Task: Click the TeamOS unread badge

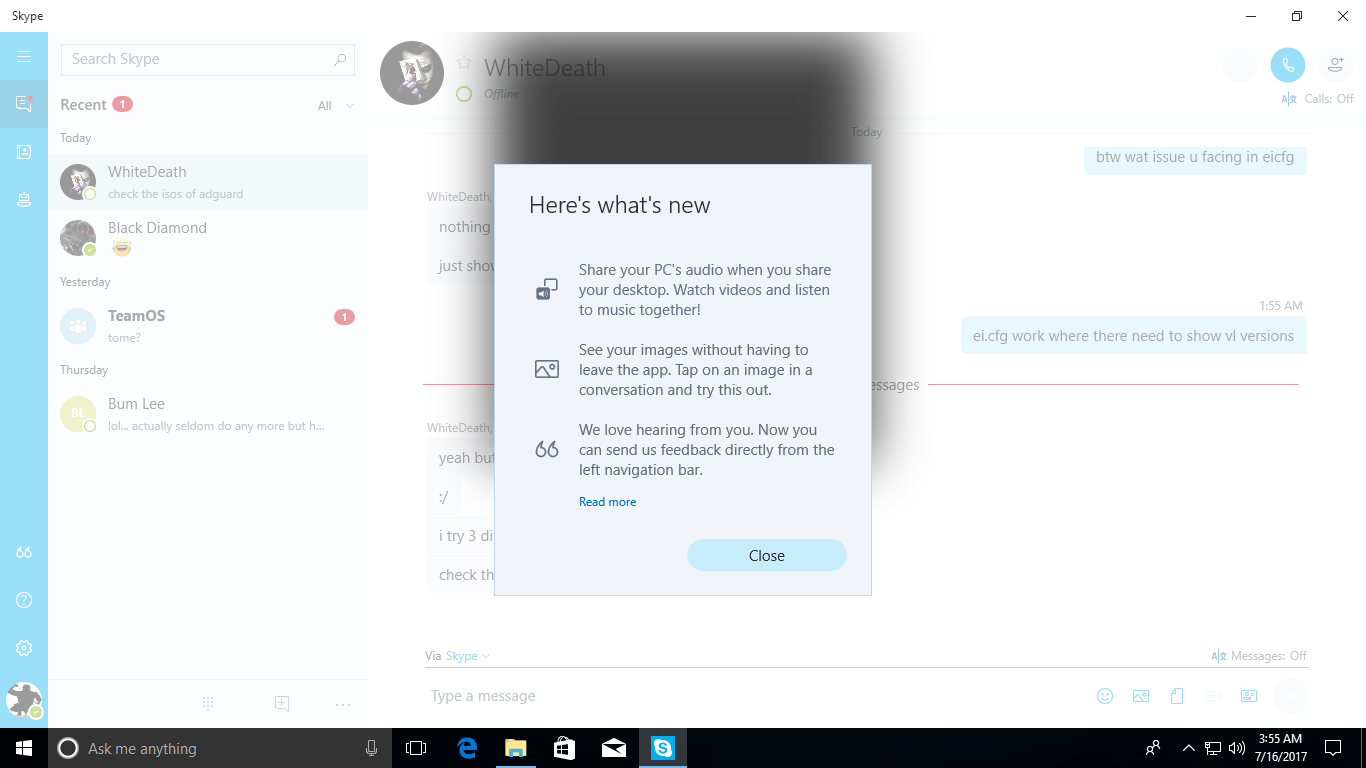Action: [344, 317]
